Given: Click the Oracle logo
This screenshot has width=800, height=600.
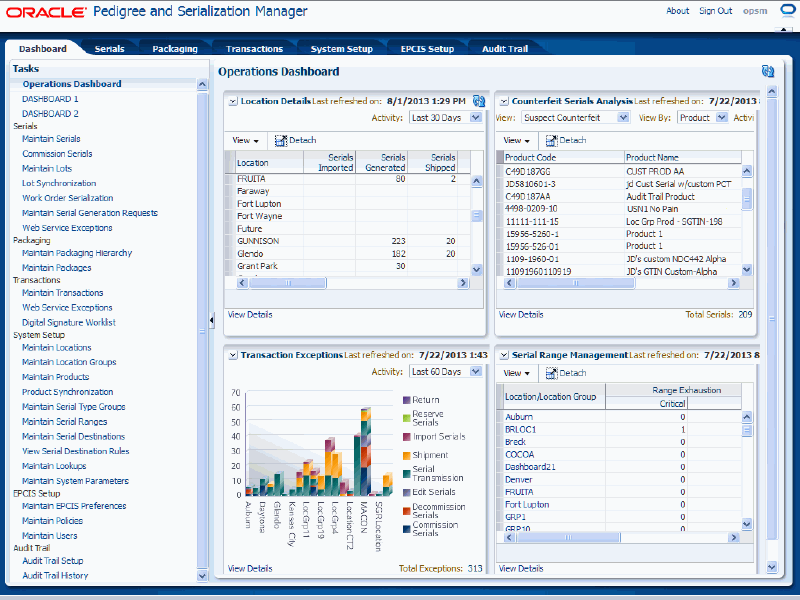Looking at the screenshot, I should pos(46,12).
